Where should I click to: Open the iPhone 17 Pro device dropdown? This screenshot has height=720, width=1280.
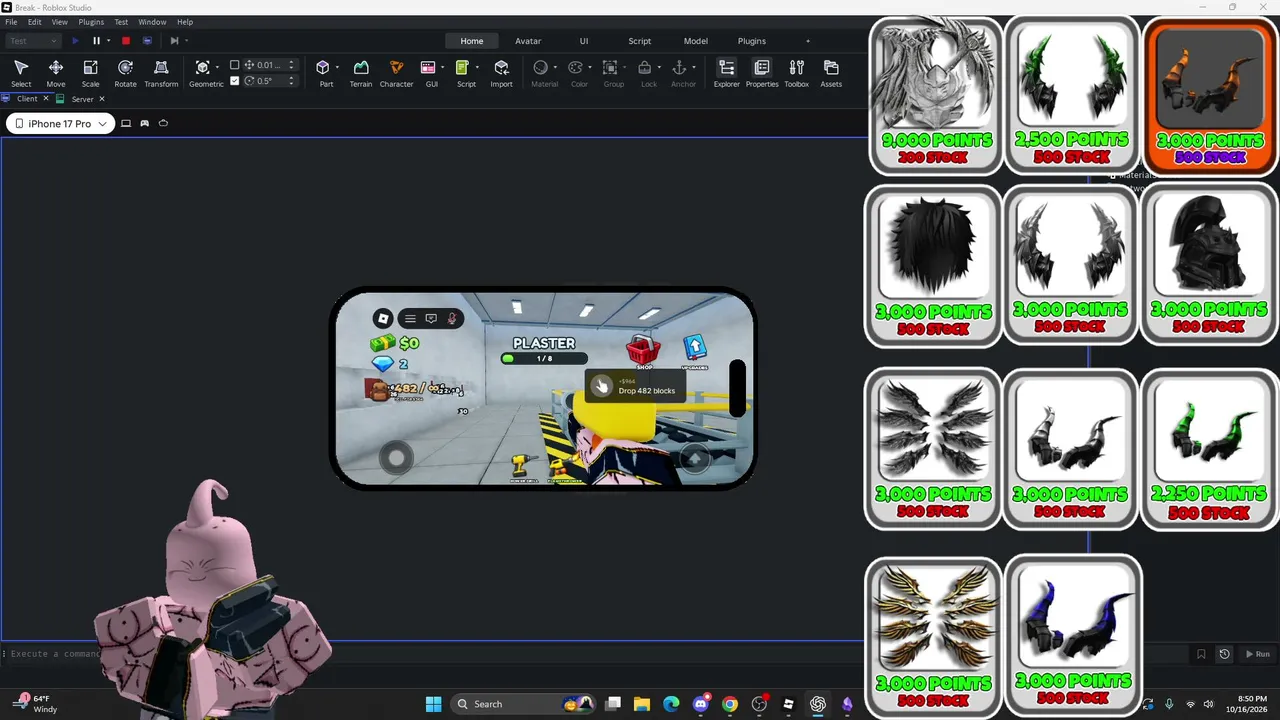click(61, 124)
